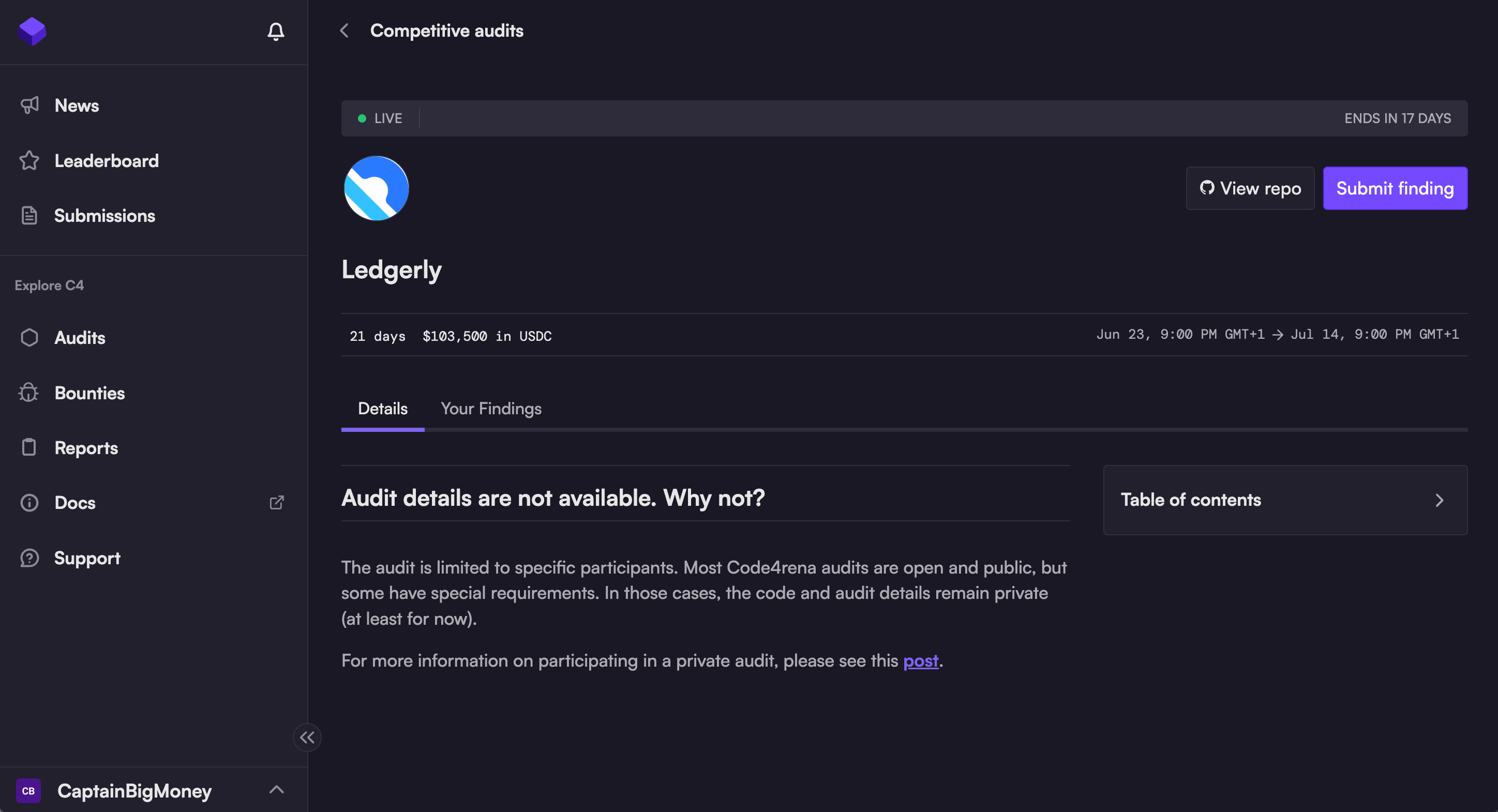Follow the "post" hyperlink
This screenshot has height=812, width=1498.
tap(921, 661)
